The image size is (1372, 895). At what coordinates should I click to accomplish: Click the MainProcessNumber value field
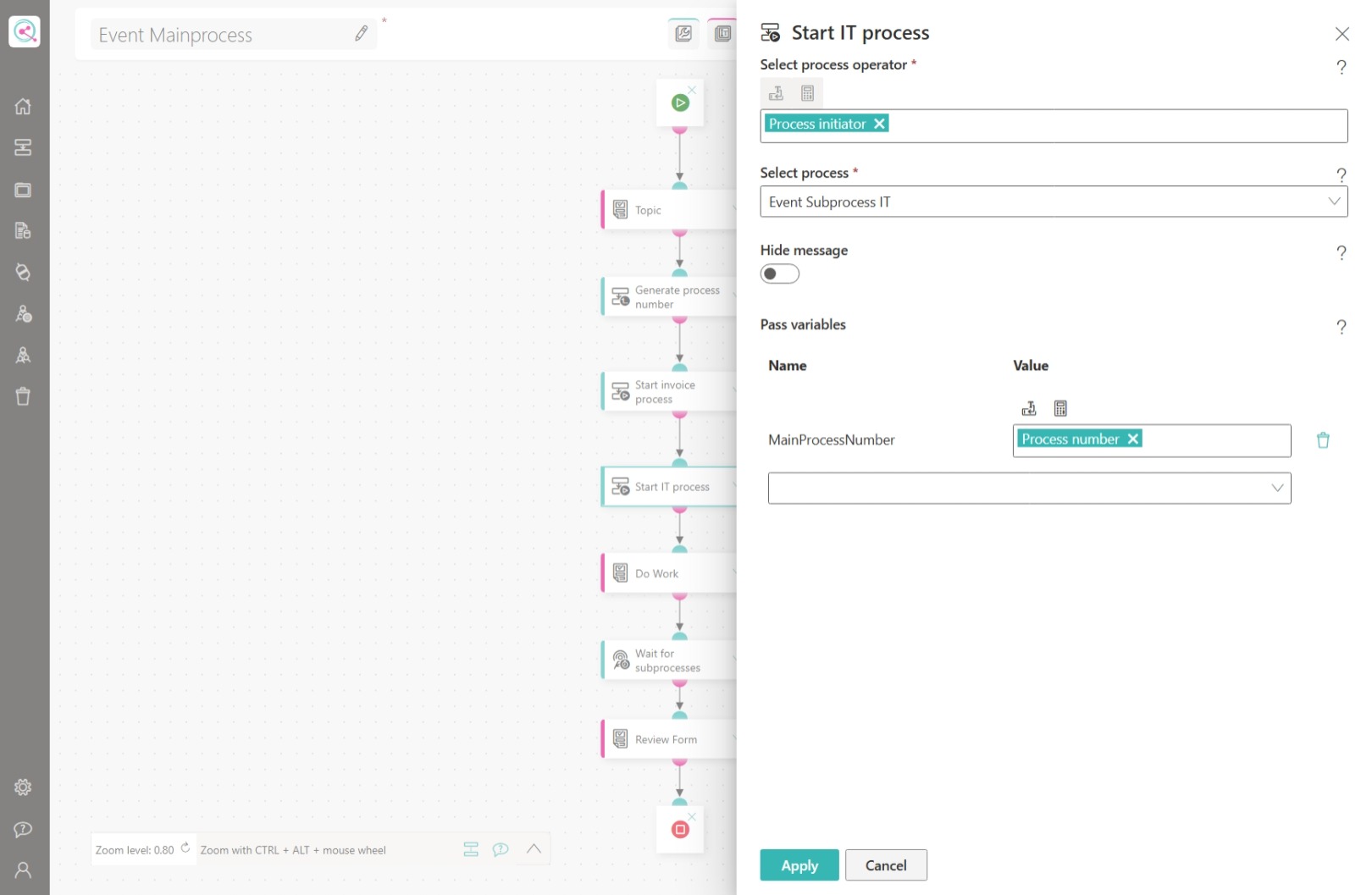coord(1152,440)
